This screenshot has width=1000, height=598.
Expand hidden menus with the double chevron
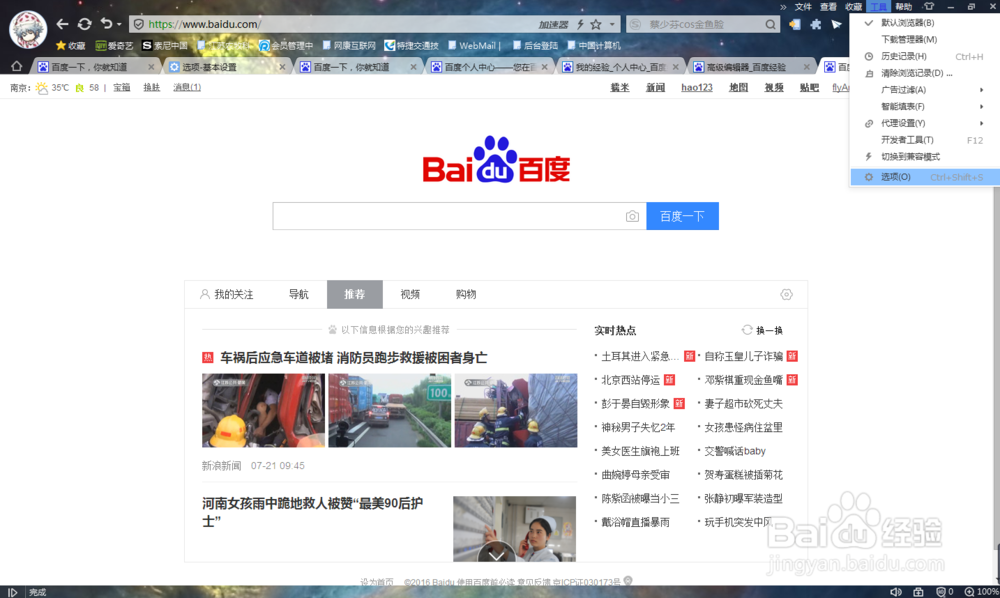[x=783, y=6]
